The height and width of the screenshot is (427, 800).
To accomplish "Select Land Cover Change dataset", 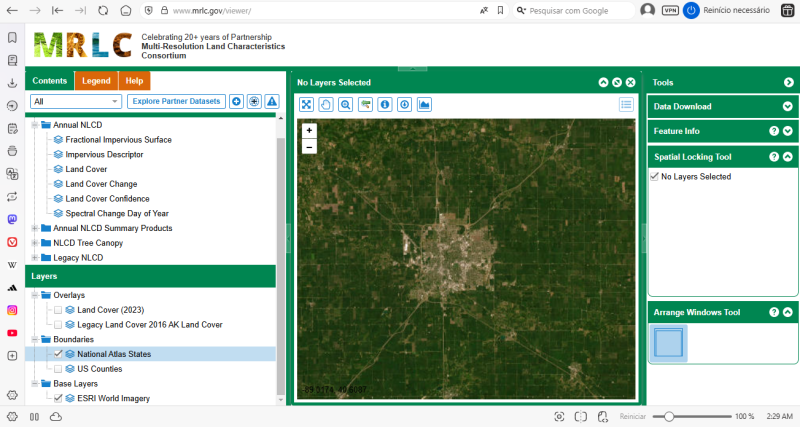I will point(101,184).
